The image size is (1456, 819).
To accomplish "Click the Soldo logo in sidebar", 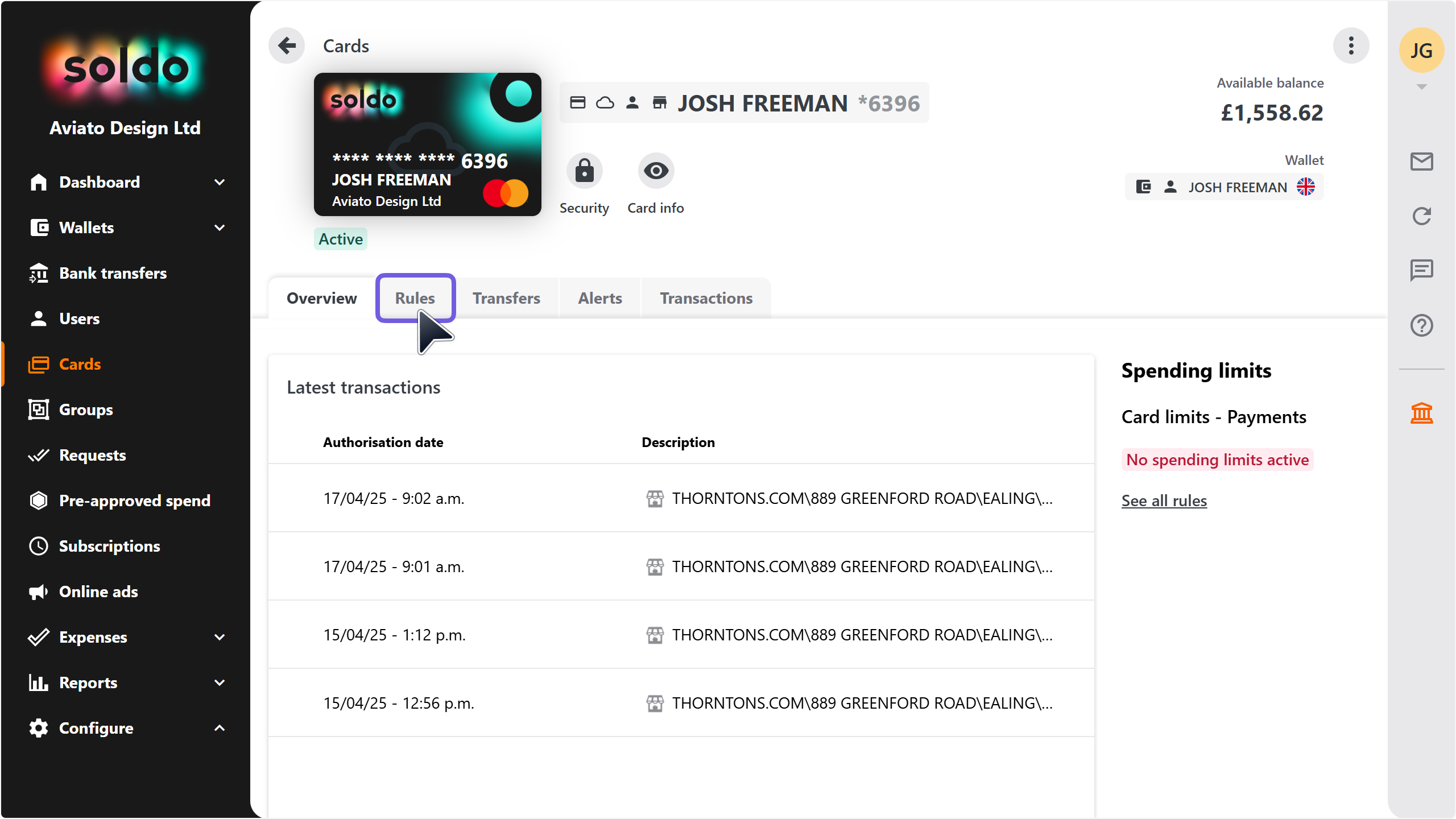I will click(x=125, y=68).
